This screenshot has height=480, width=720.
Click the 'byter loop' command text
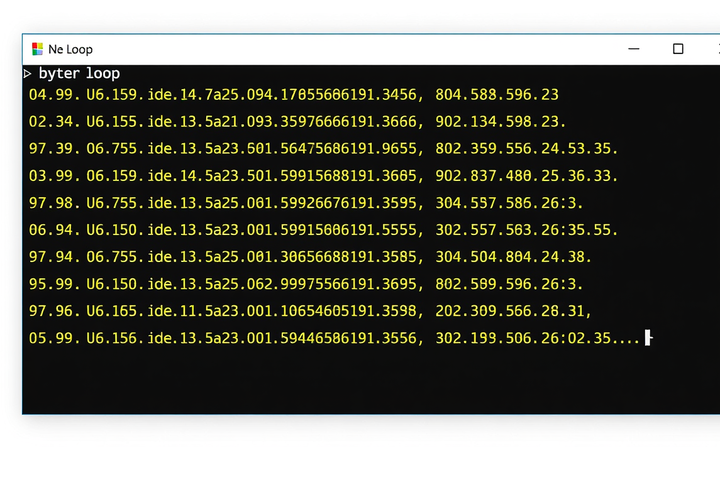[x=79, y=73]
